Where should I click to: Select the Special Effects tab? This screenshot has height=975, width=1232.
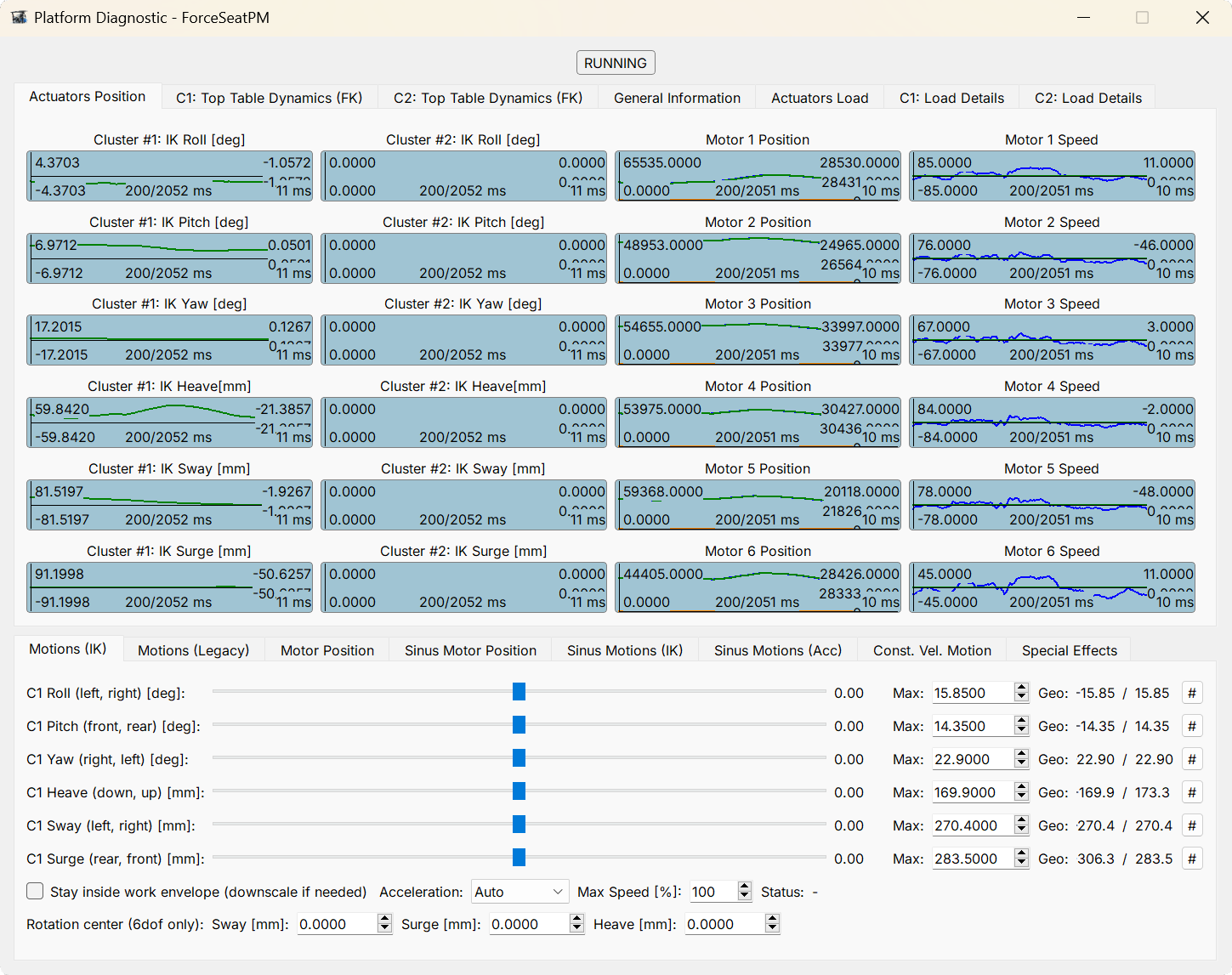pyautogui.click(x=1069, y=650)
